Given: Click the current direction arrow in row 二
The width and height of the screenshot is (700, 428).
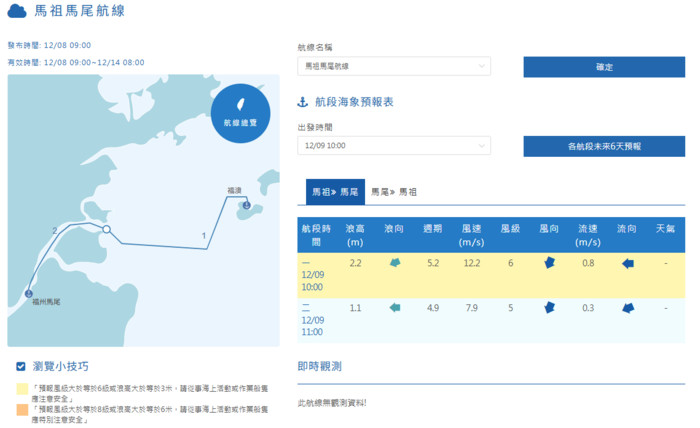Looking at the screenshot, I should click(x=627, y=308).
